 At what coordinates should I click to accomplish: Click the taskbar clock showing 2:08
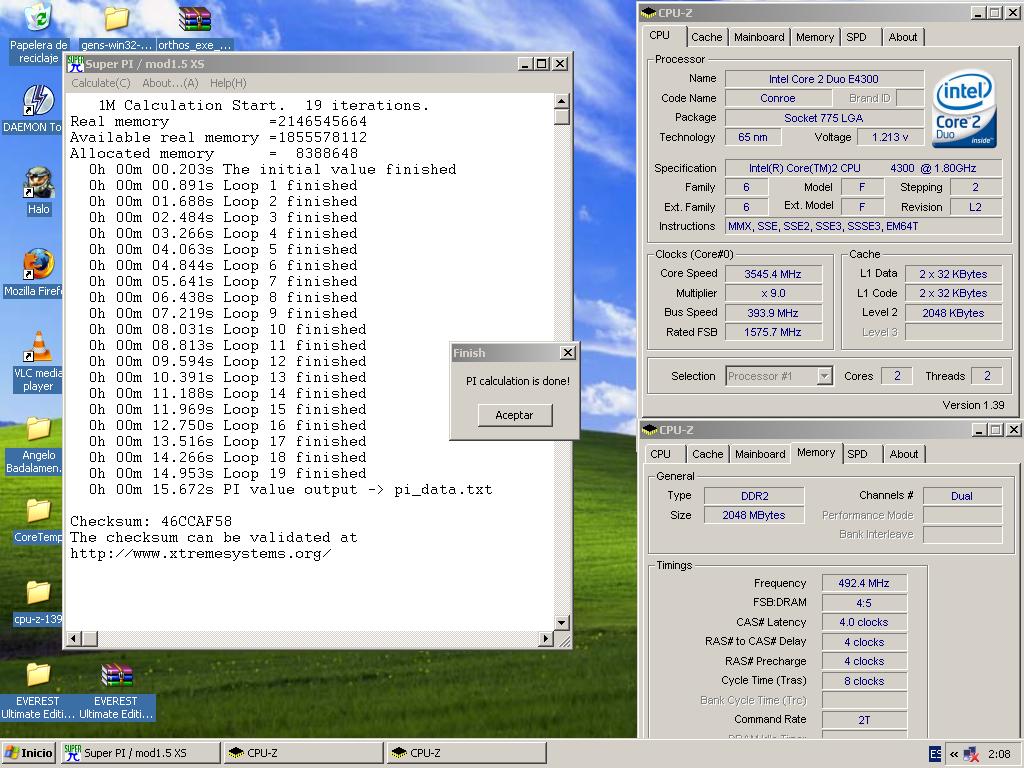coord(999,754)
